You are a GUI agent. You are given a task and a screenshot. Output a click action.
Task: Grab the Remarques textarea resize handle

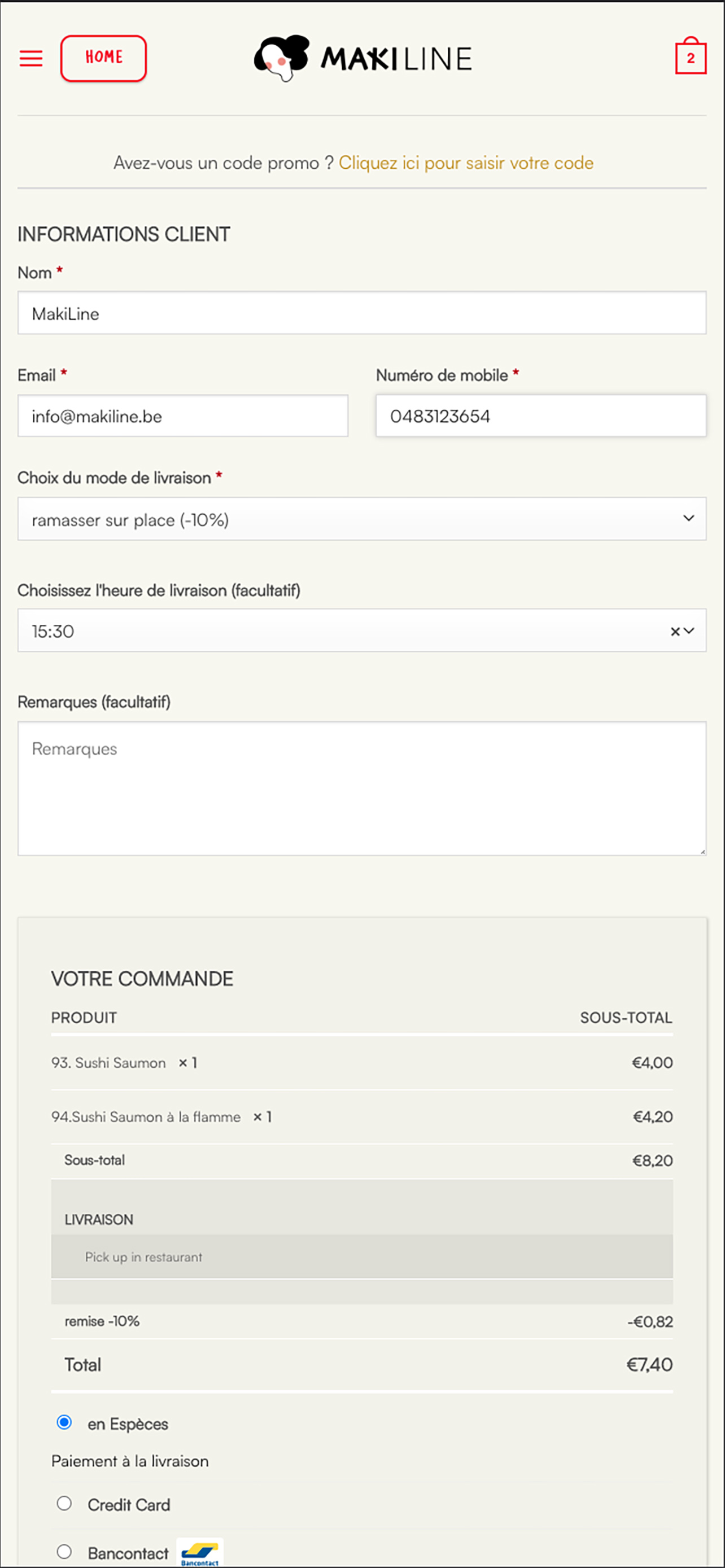point(702,852)
